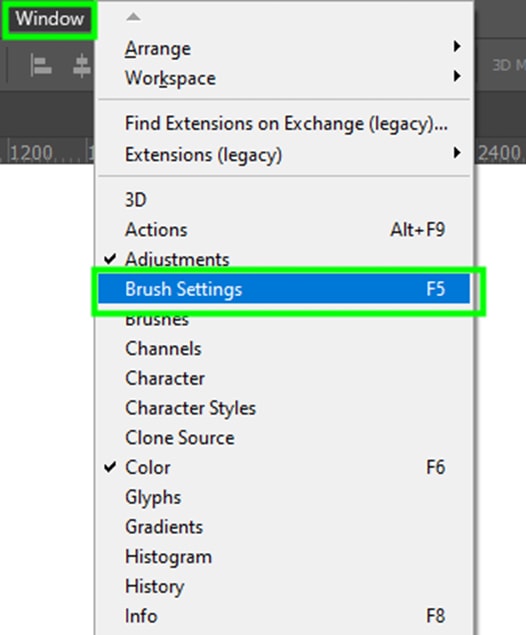Screen dimensions: 526x635
Task: Expand the Workspace submenu
Action: click(x=284, y=78)
